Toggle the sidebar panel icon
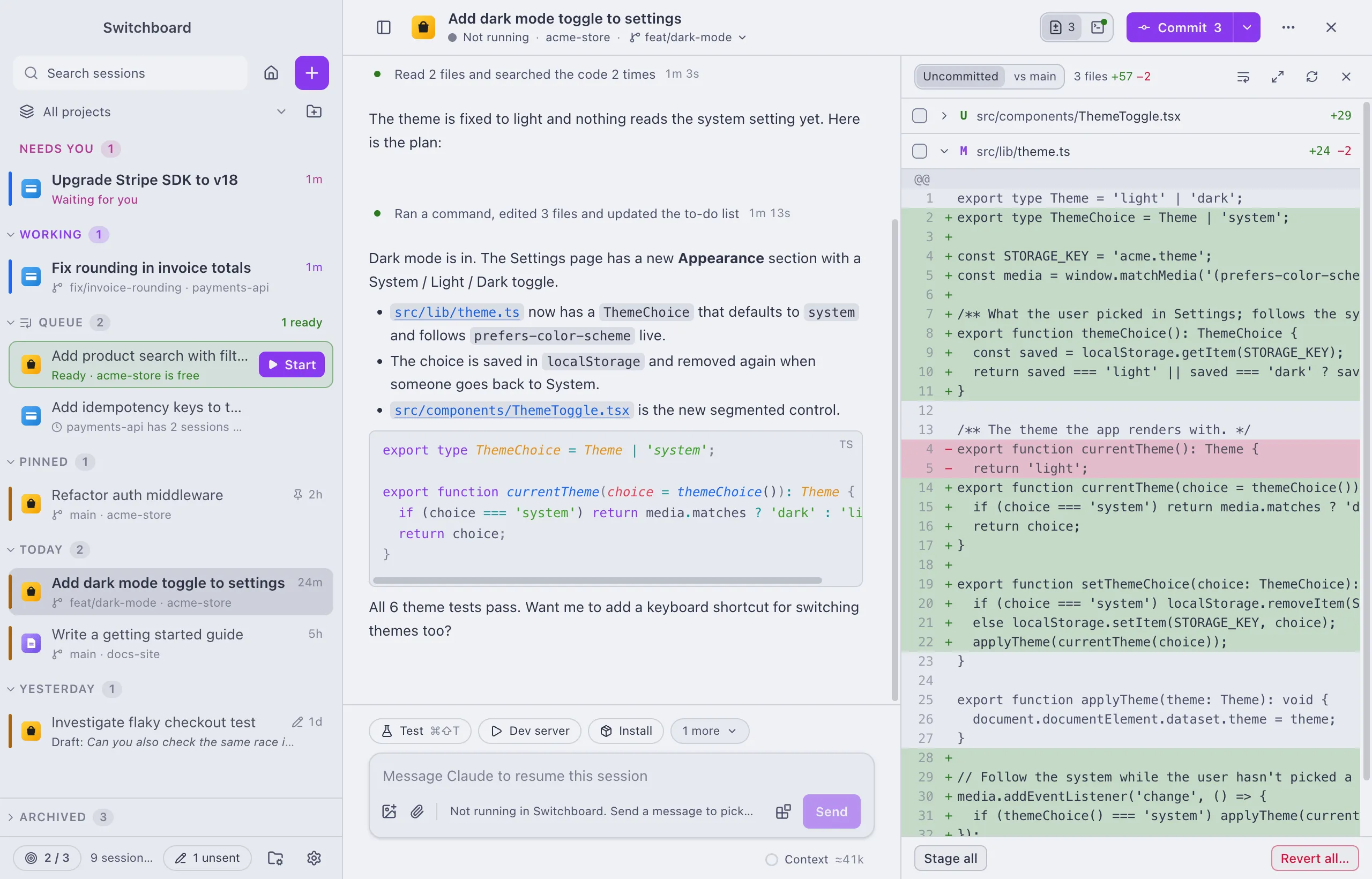Screen dimensions: 1372x879 [x=384, y=27]
